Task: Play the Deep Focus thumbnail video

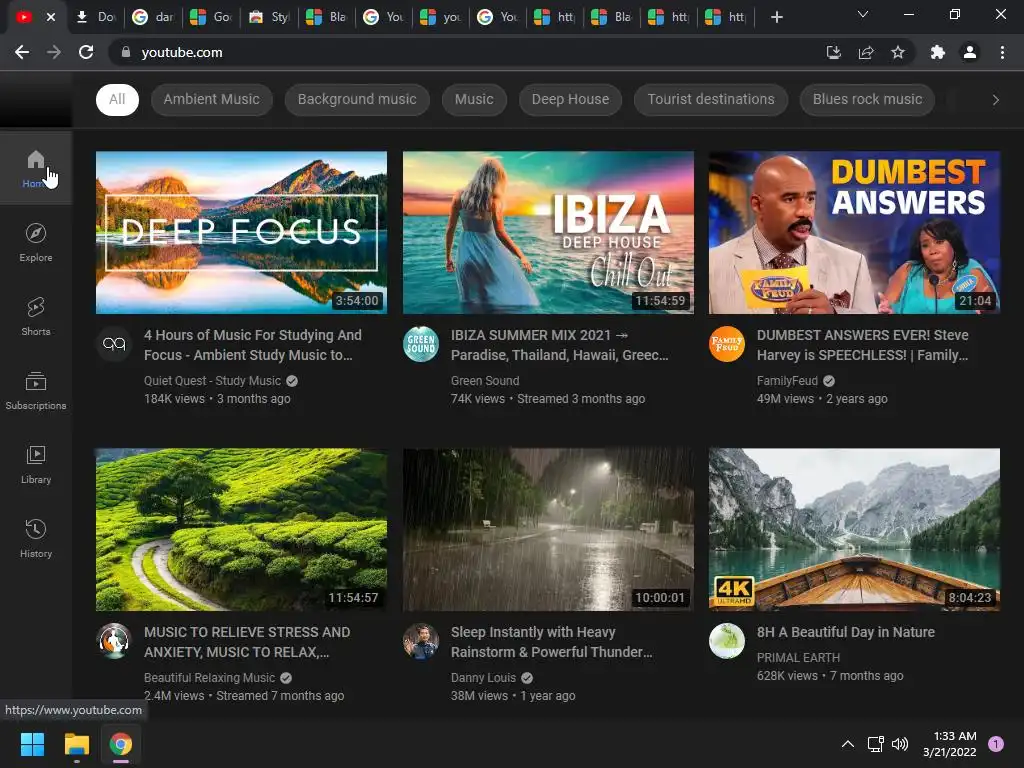Action: tap(242, 232)
